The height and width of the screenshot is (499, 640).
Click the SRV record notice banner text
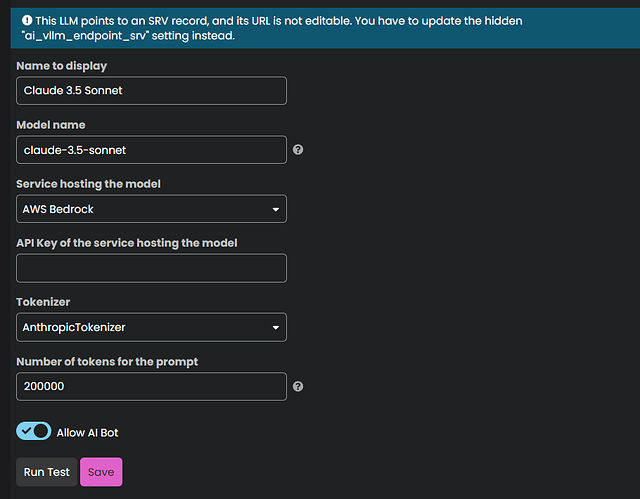(272, 28)
